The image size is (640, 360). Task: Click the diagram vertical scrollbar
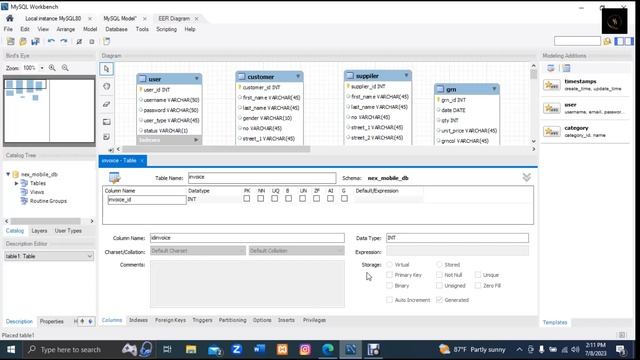(533, 74)
